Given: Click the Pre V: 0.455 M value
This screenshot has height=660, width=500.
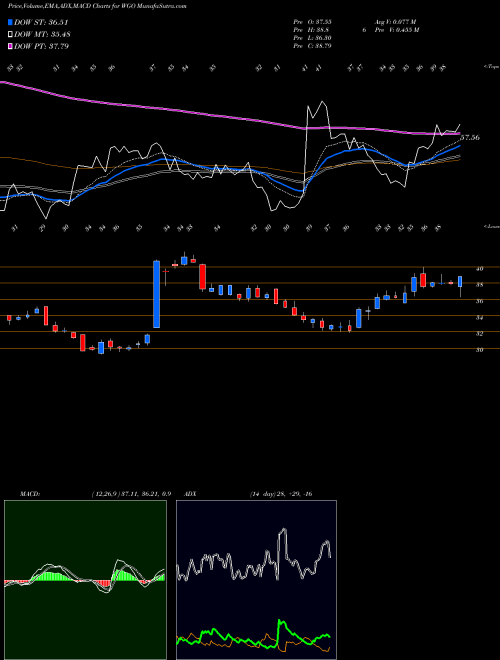Looking at the screenshot, I should 398,30.
